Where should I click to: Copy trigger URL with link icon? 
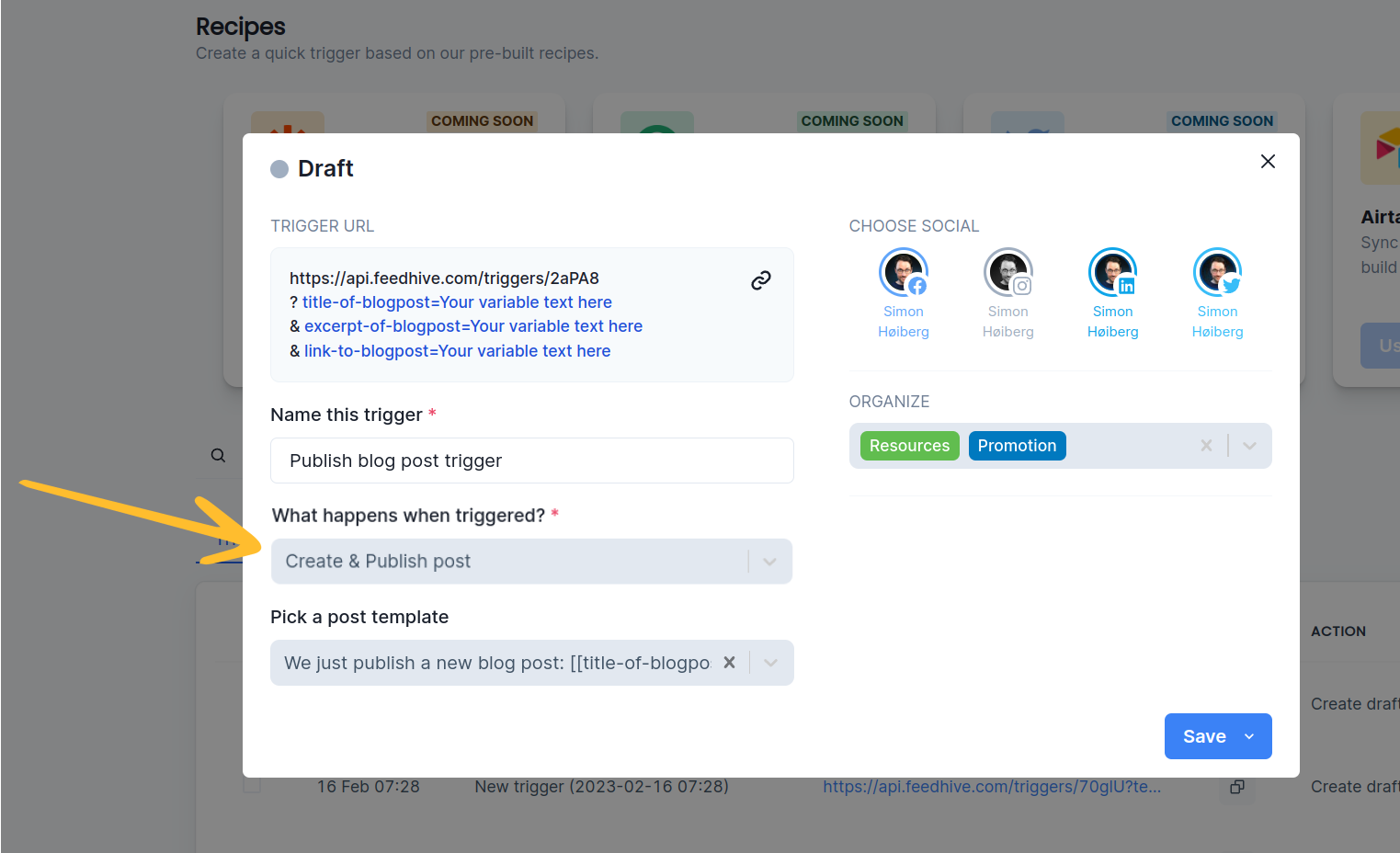760,280
